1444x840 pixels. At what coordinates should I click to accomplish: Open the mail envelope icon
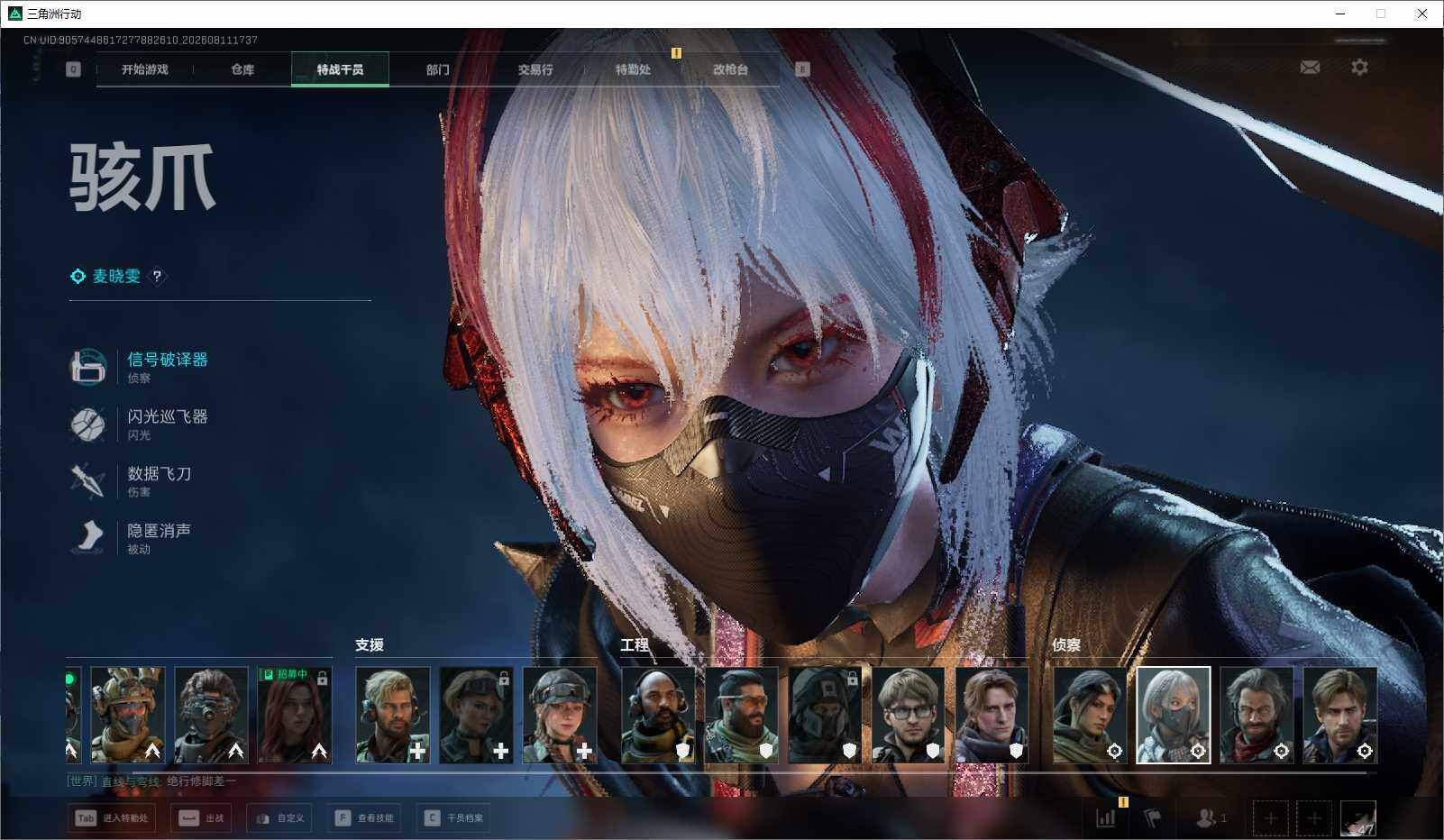tap(1310, 68)
